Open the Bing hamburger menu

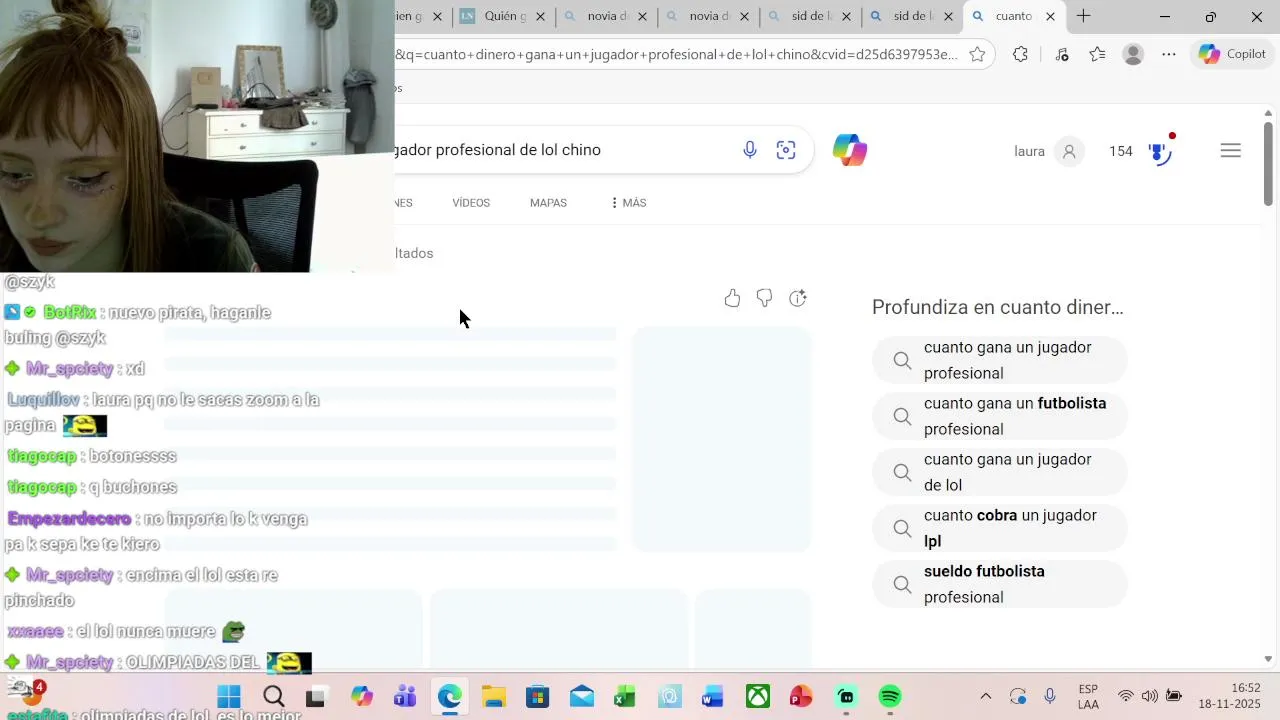(1231, 151)
